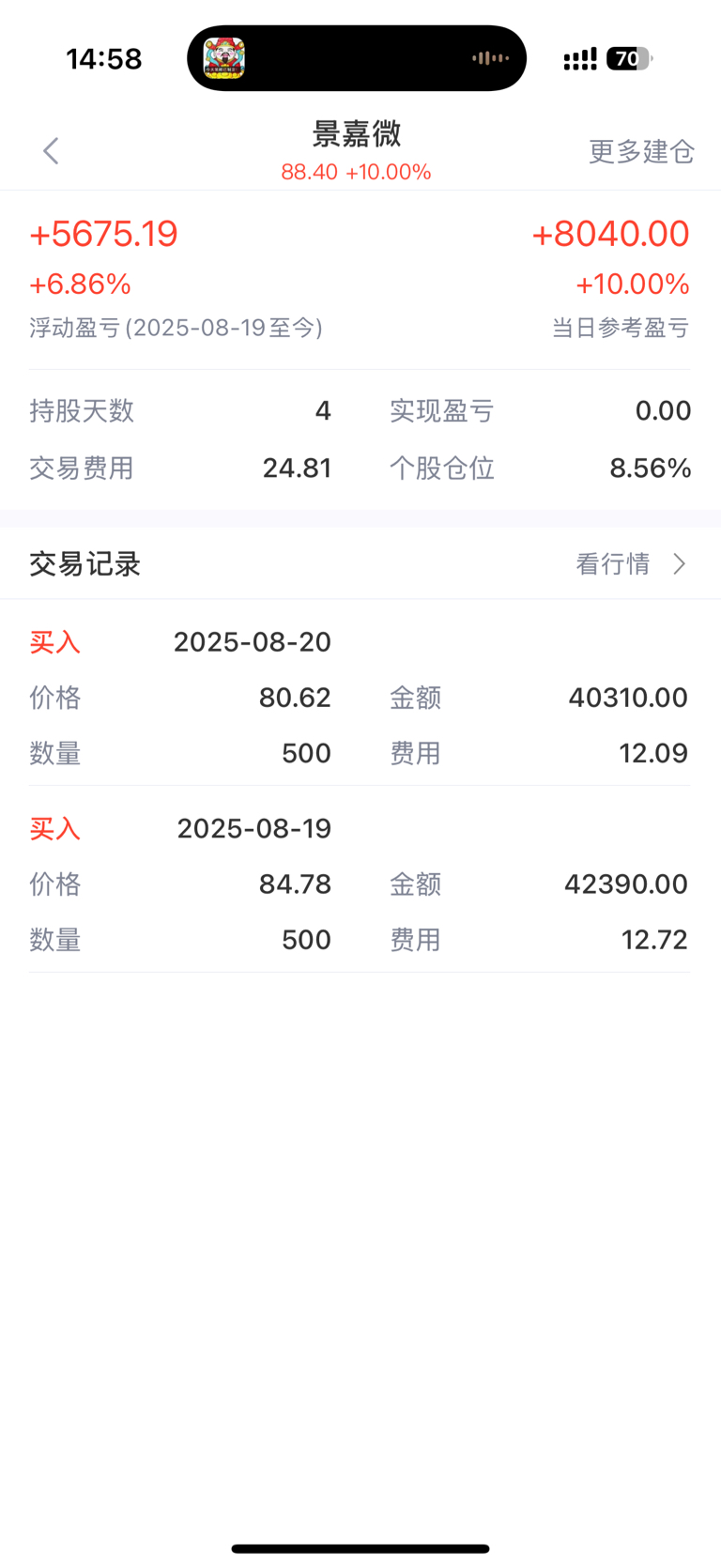Tap the 个股仓位 8.56% value
Viewport: 721px width, 1568px height.
(x=651, y=468)
